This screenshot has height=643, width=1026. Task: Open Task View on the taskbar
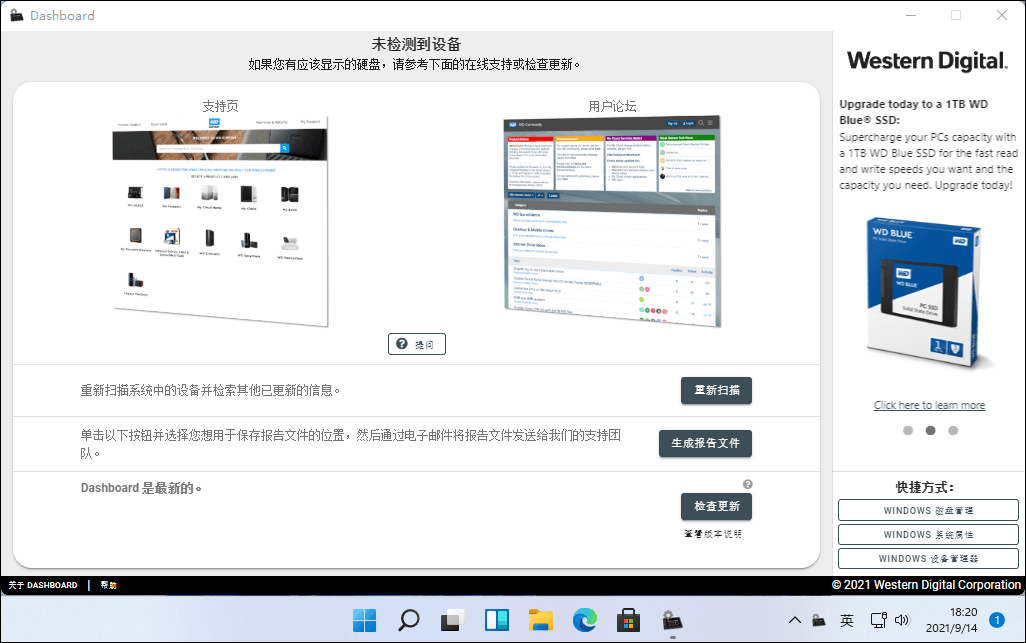point(452,620)
